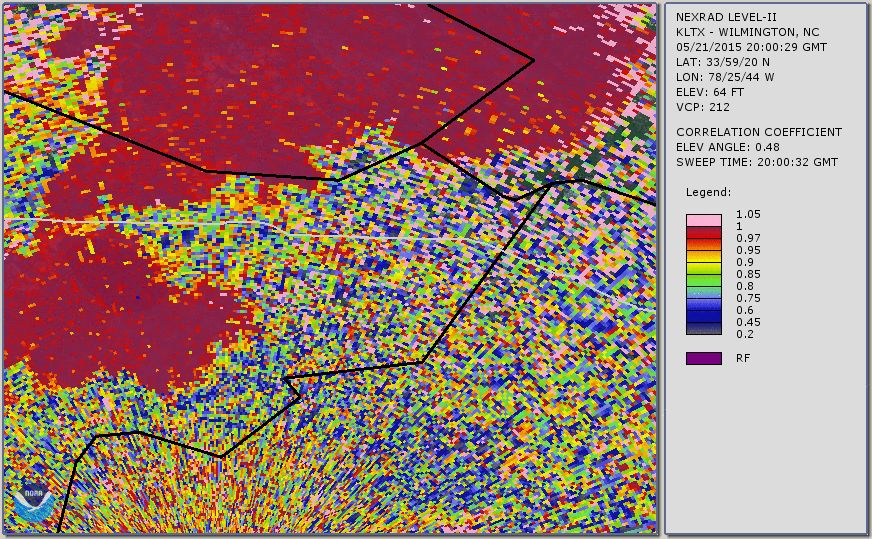
Task: Click the "Legend:" label
Action: (x=708, y=192)
